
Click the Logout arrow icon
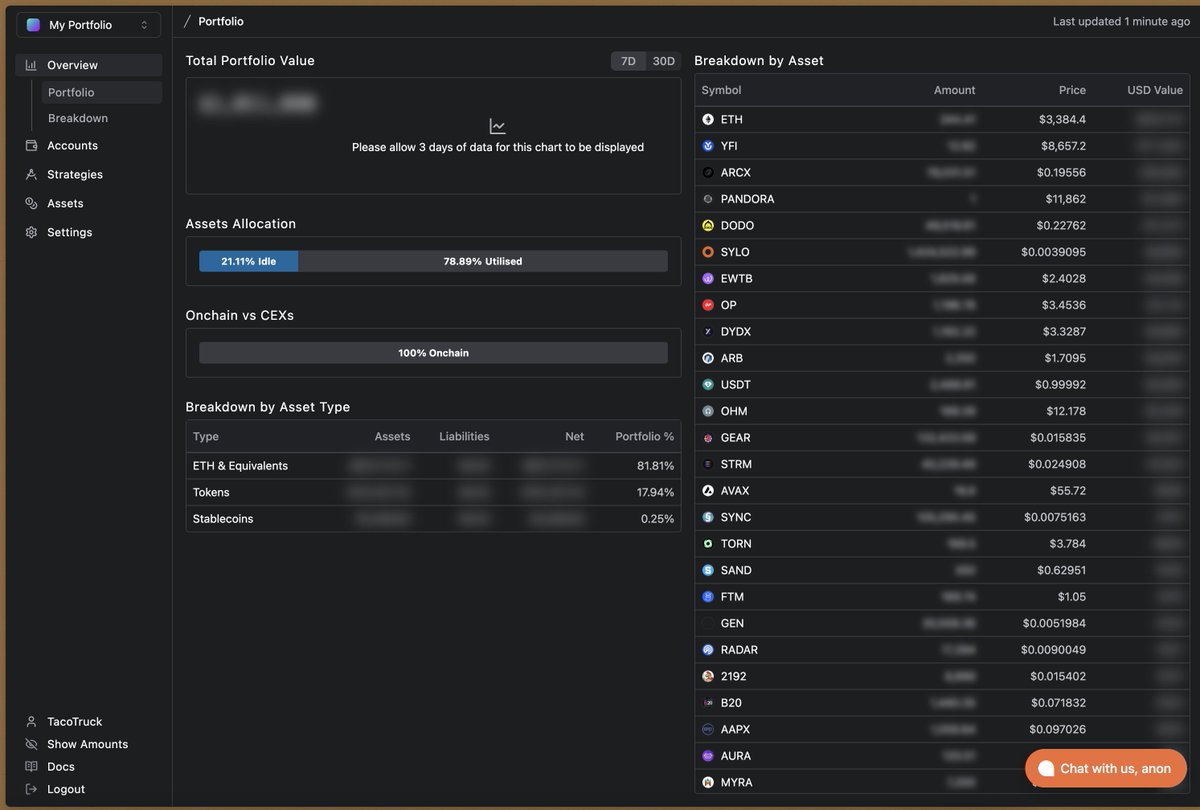(x=31, y=789)
